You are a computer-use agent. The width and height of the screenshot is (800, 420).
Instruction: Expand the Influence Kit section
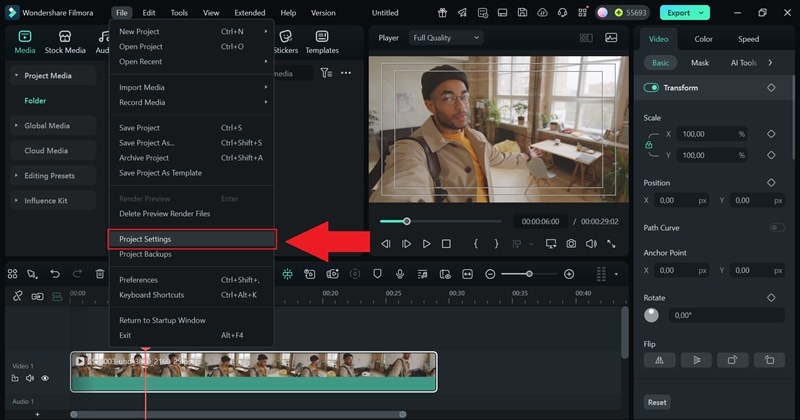[16, 201]
